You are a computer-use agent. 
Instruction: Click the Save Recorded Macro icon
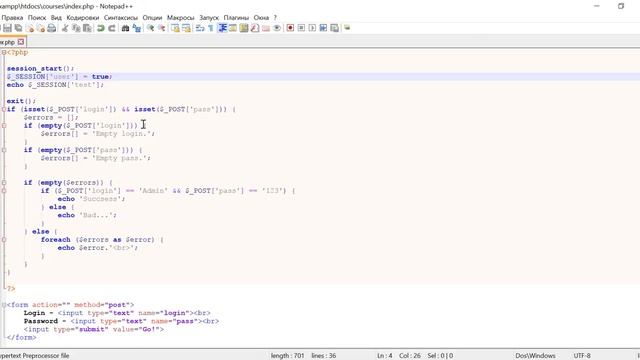point(334,28)
